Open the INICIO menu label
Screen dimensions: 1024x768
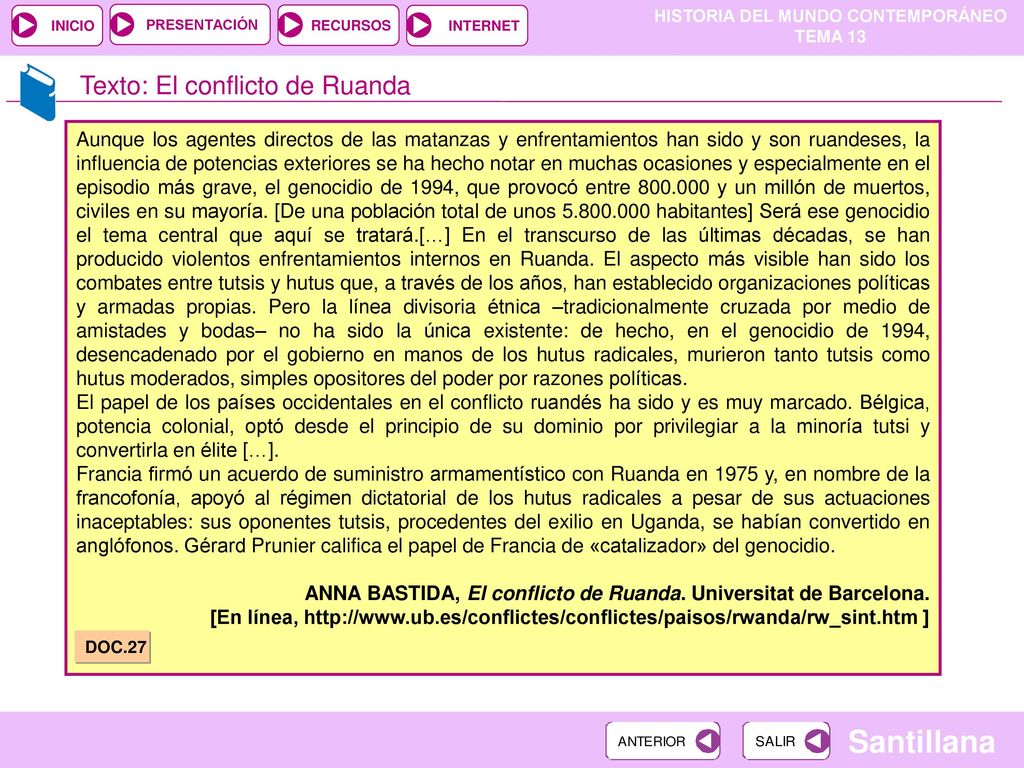click(x=72, y=25)
